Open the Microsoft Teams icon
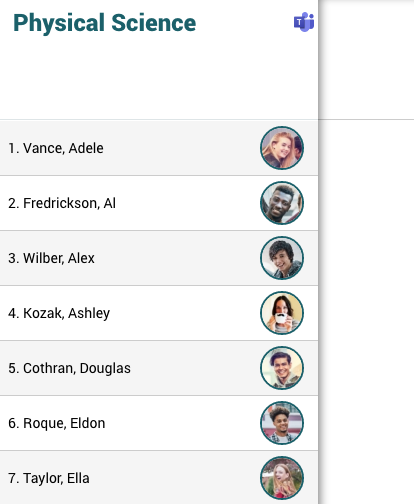Screen dimensions: 414x504 (304, 22)
